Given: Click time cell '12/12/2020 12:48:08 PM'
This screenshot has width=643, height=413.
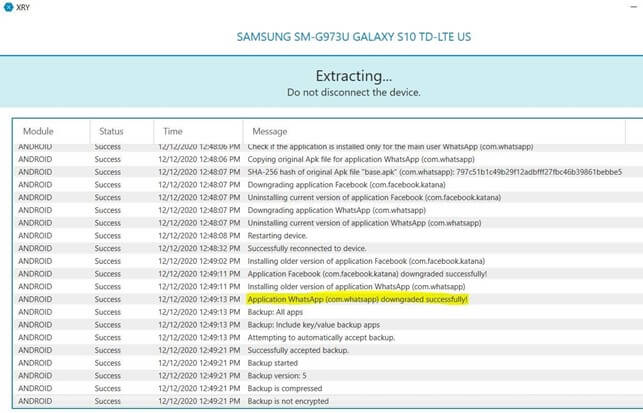Looking at the screenshot, I should pyautogui.click(x=199, y=236).
